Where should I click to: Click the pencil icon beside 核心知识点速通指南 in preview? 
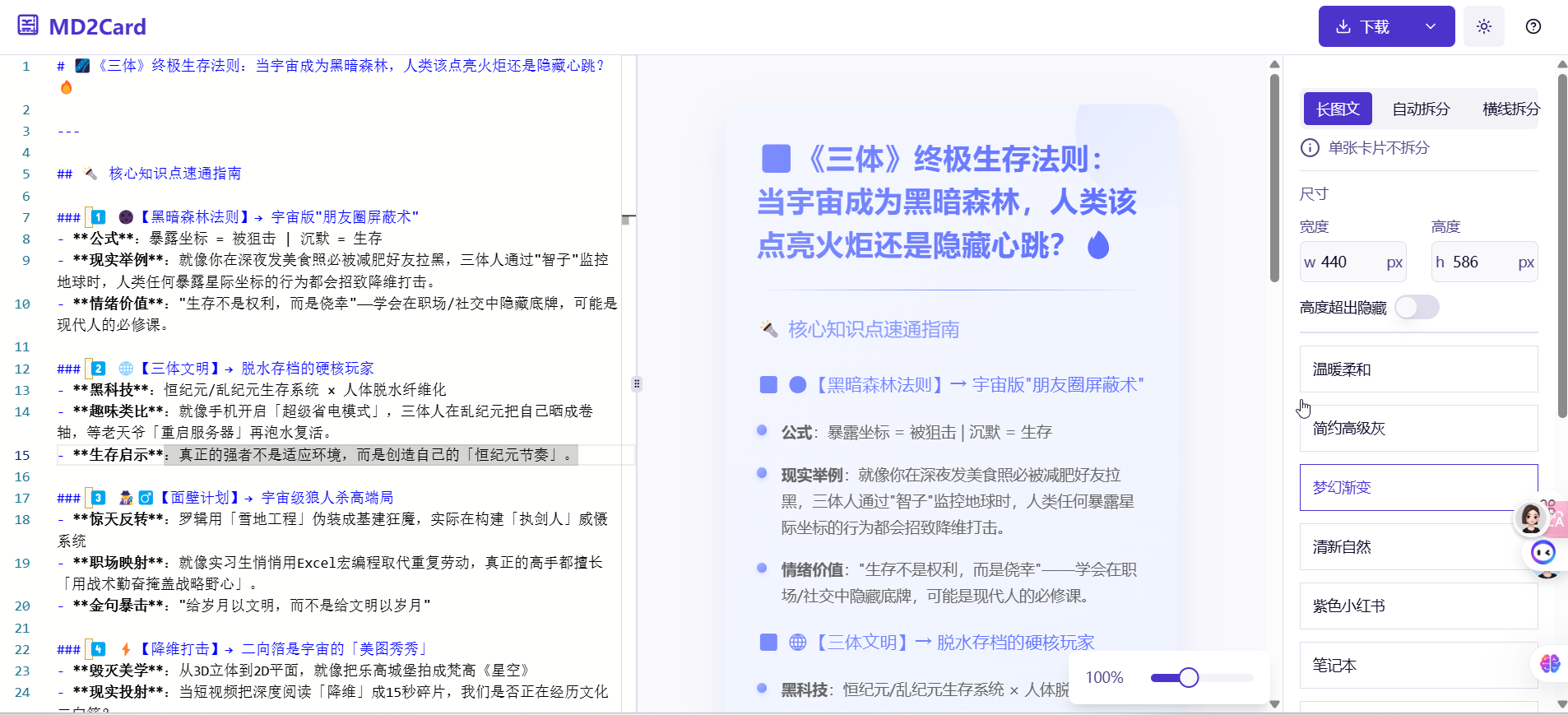coord(768,329)
